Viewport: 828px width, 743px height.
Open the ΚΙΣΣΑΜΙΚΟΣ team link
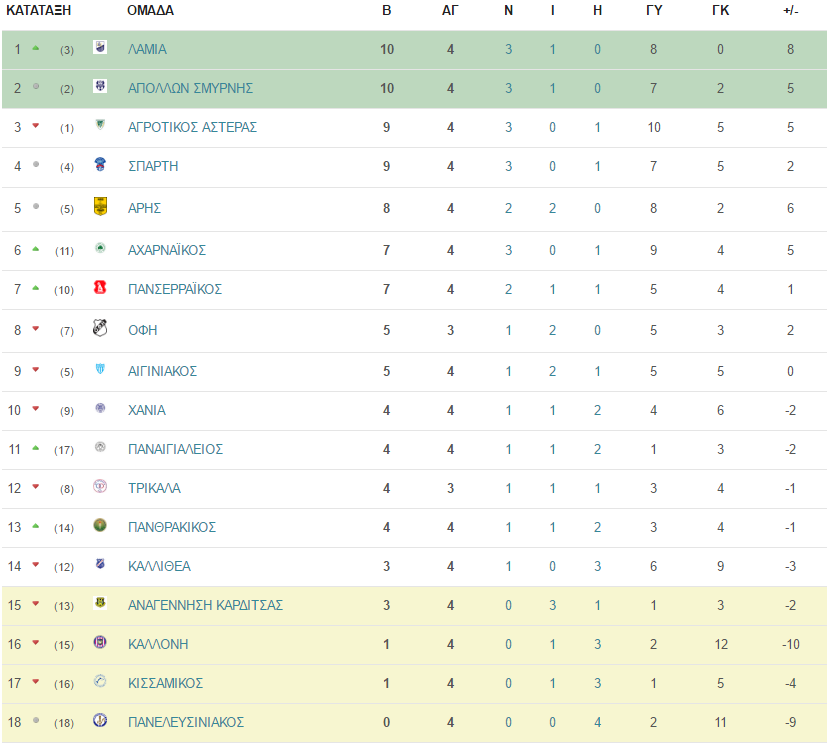pos(165,683)
